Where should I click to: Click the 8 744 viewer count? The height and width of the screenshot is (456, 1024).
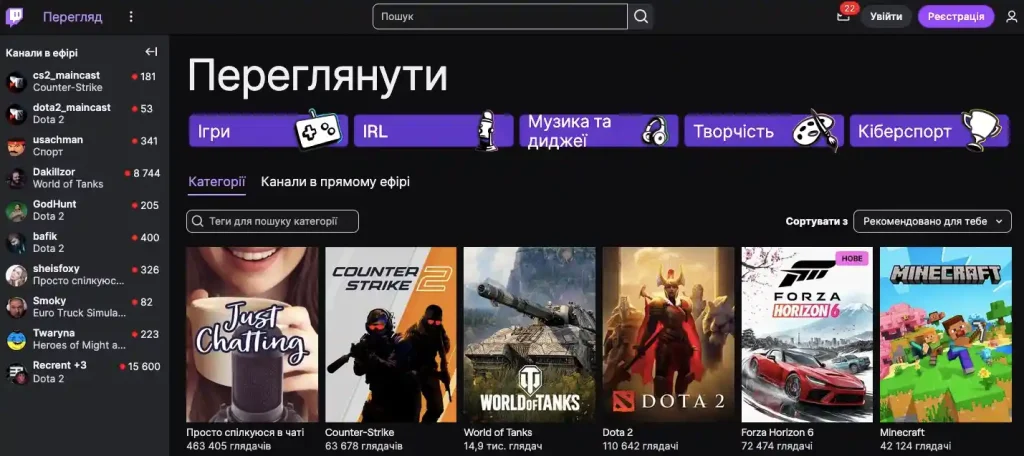tap(146, 173)
